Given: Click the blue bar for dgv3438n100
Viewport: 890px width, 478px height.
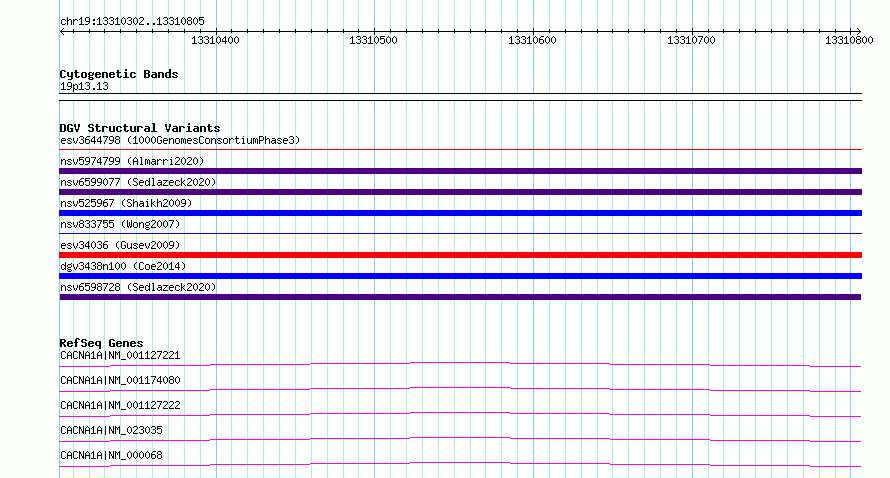Looking at the screenshot, I should click(460, 276).
